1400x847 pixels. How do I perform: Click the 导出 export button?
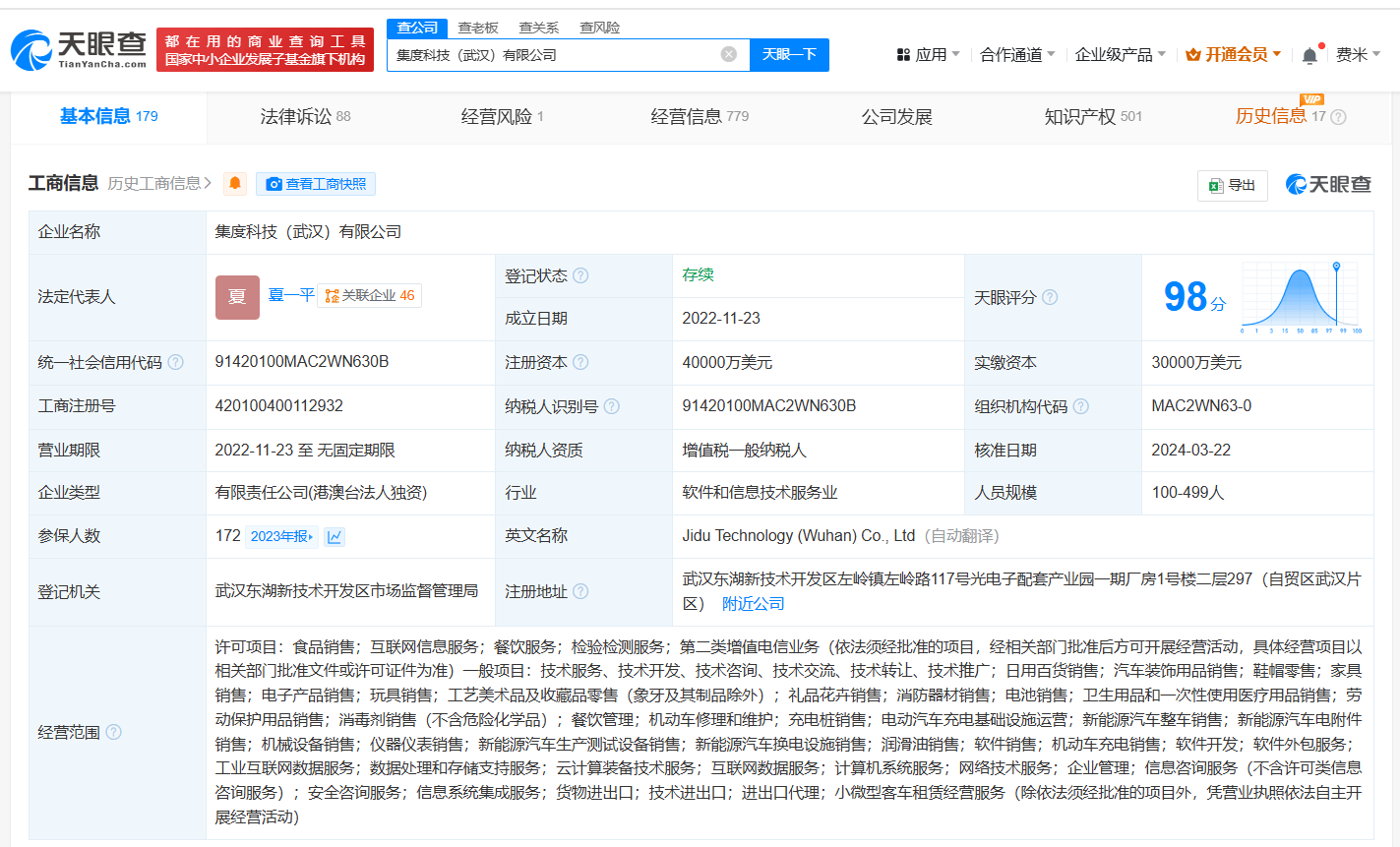[x=1233, y=185]
